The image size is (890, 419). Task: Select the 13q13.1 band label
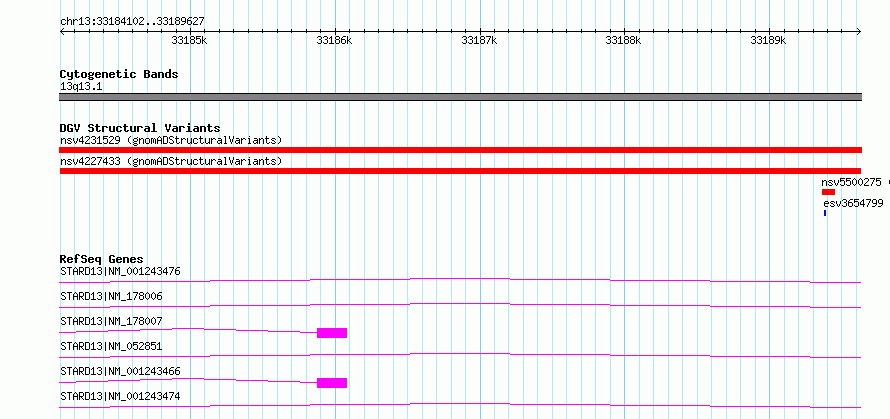click(x=81, y=86)
